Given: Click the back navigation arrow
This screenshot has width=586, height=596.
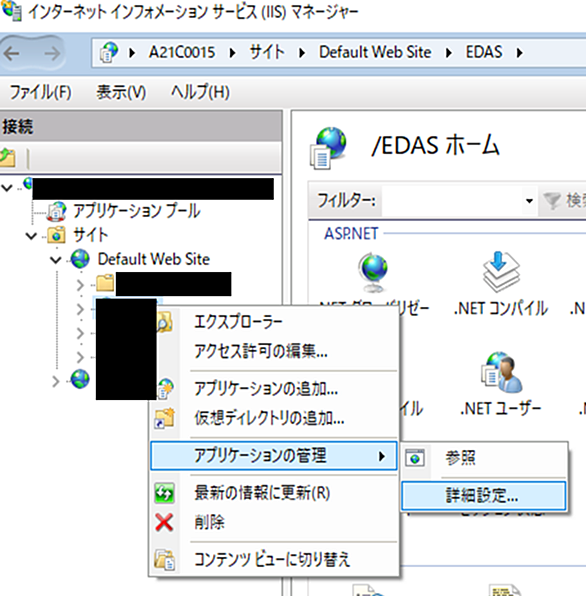Looking at the screenshot, I should tap(12, 54).
